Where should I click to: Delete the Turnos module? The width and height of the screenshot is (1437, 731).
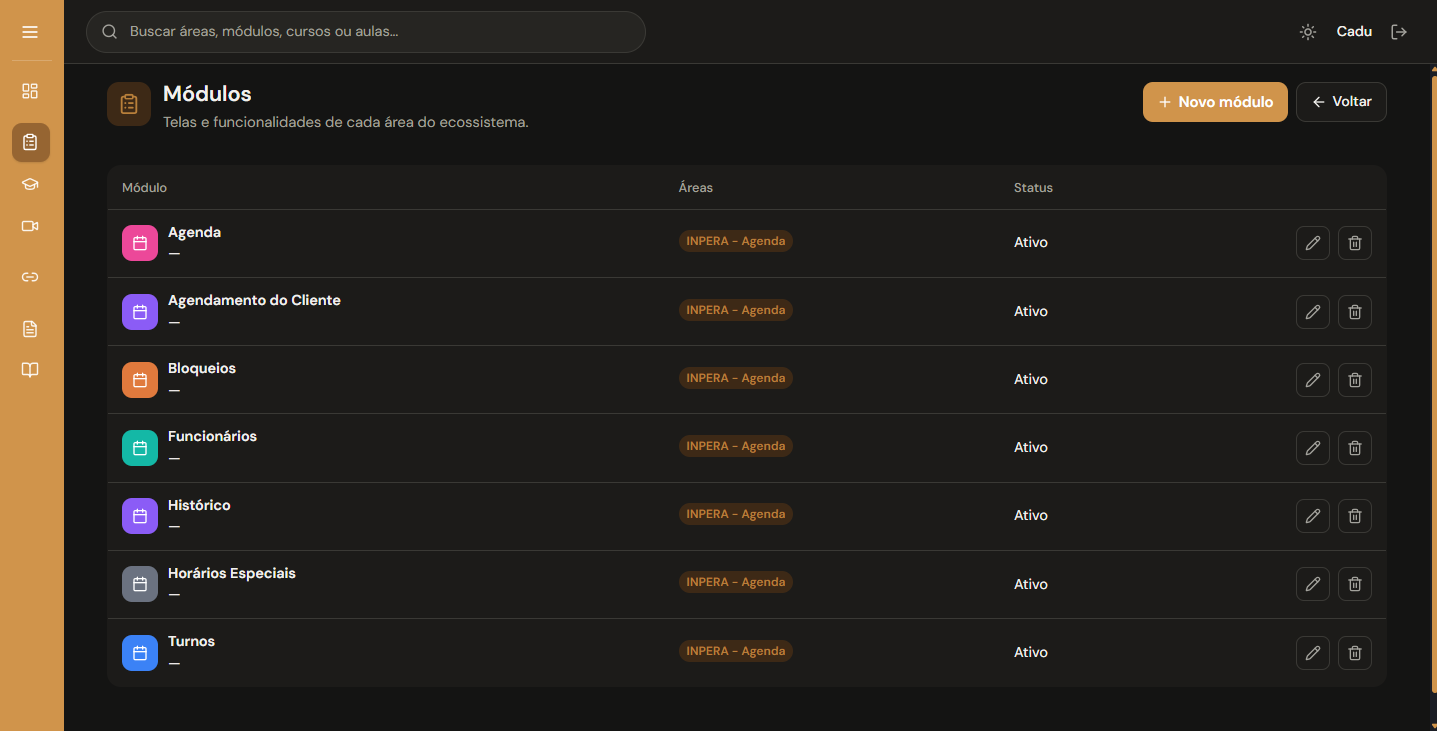click(x=1355, y=653)
